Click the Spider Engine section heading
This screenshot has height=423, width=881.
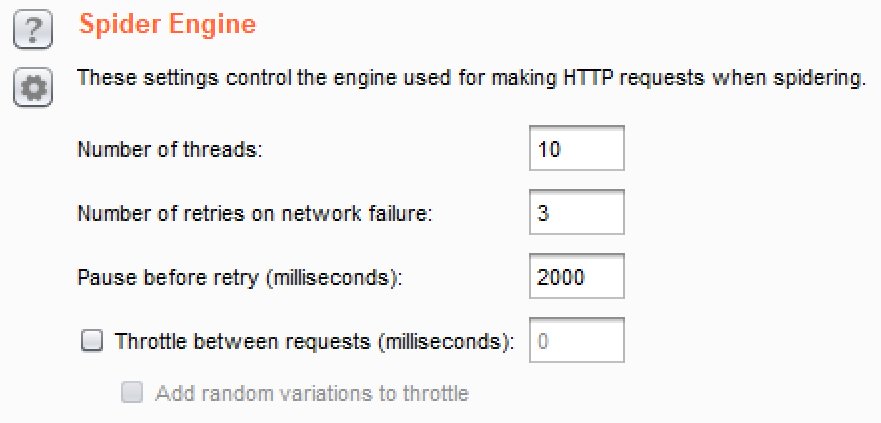167,24
